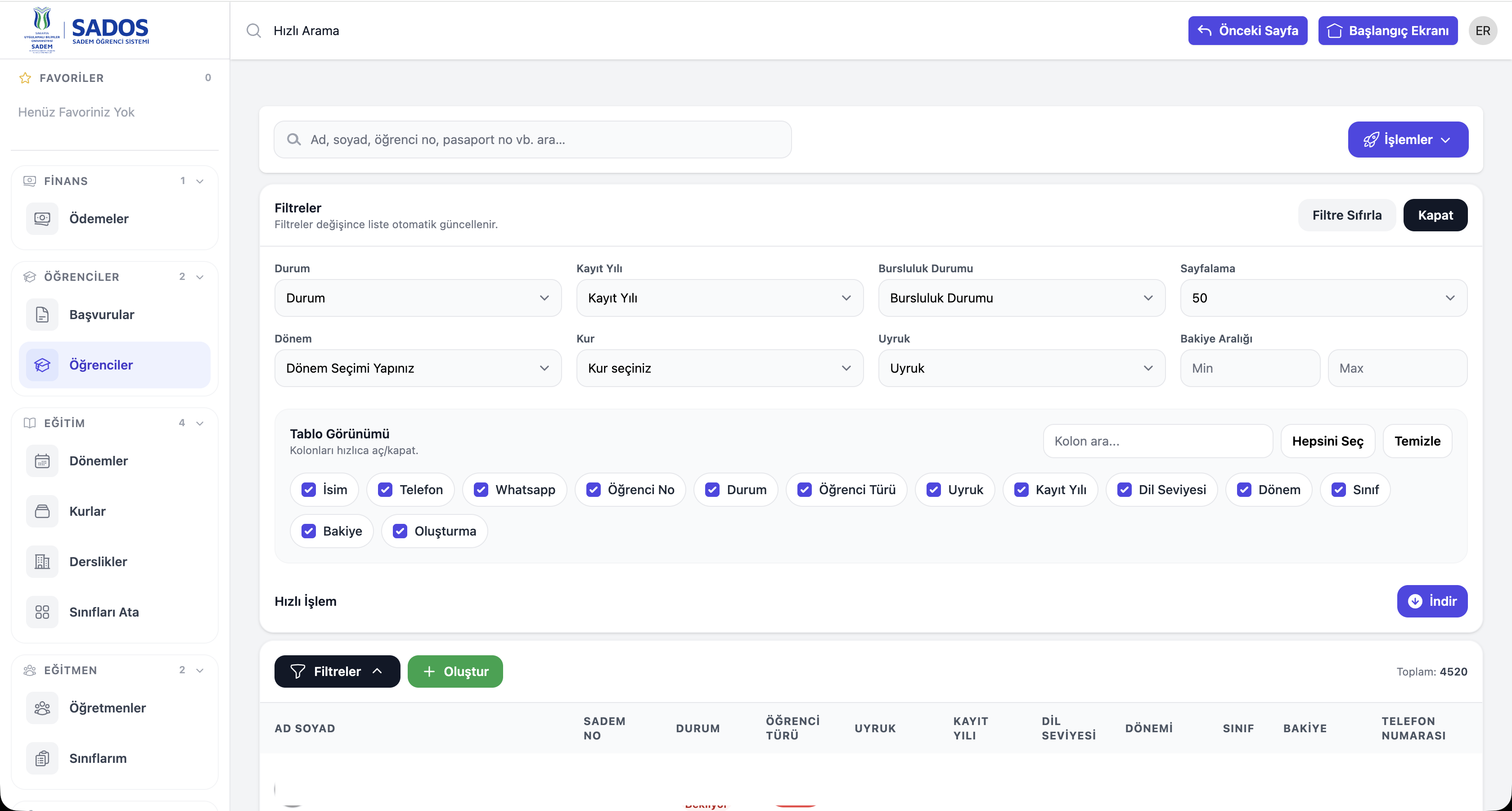1512x811 pixels.
Task: Click the back arrow icon on Önceki Sayfa
Action: 1205,31
